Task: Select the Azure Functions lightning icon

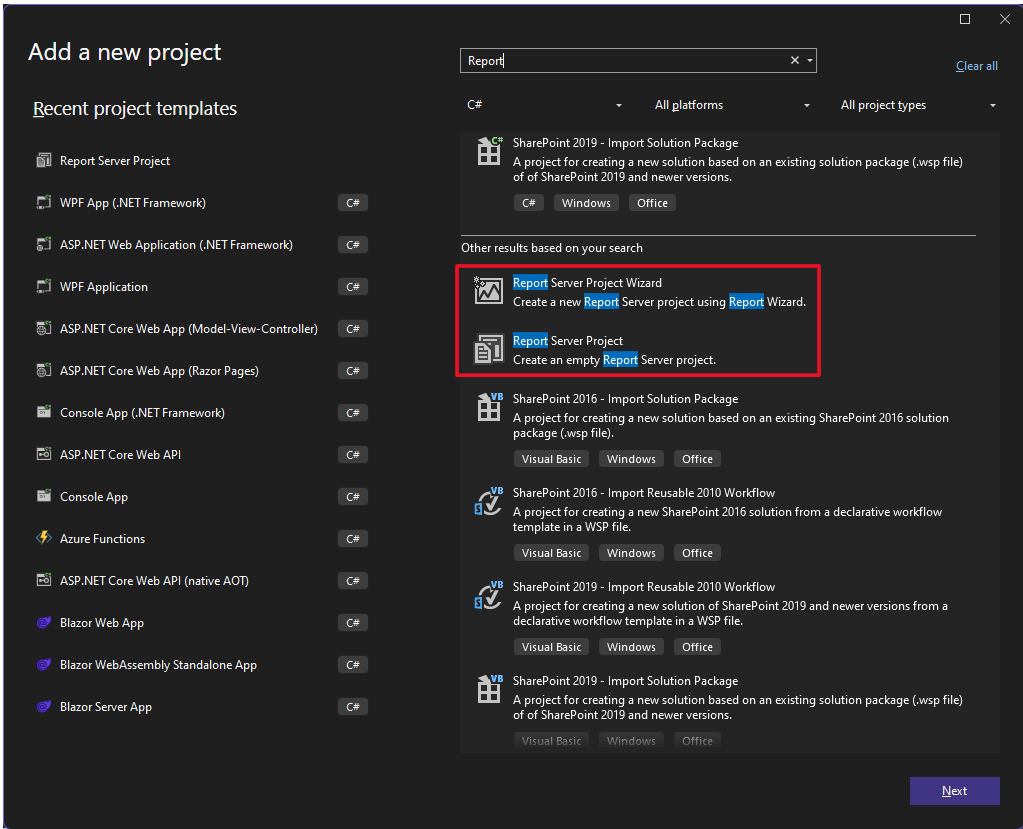Action: pyautogui.click(x=44, y=538)
